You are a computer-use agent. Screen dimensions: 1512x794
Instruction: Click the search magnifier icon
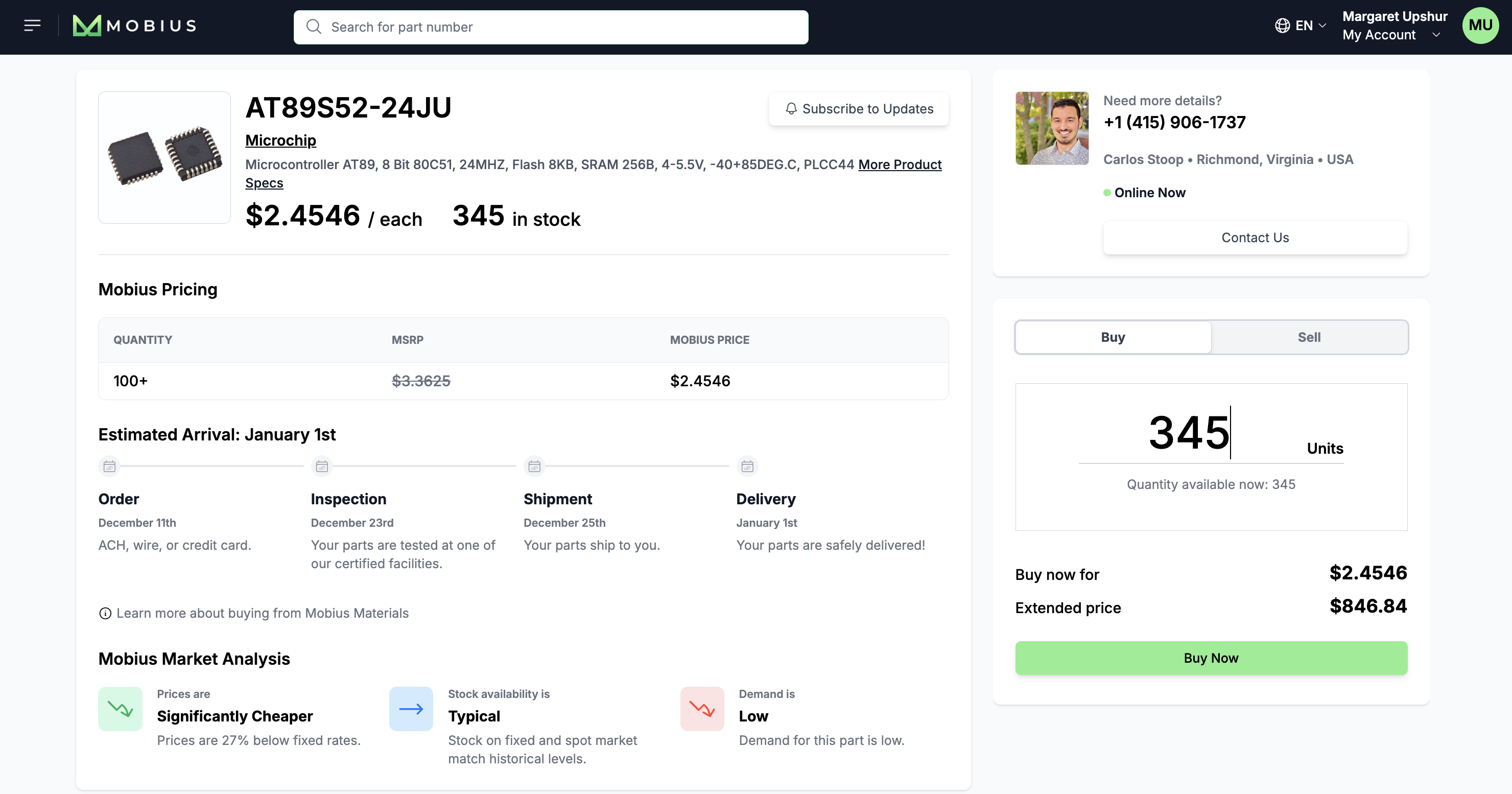tap(314, 27)
